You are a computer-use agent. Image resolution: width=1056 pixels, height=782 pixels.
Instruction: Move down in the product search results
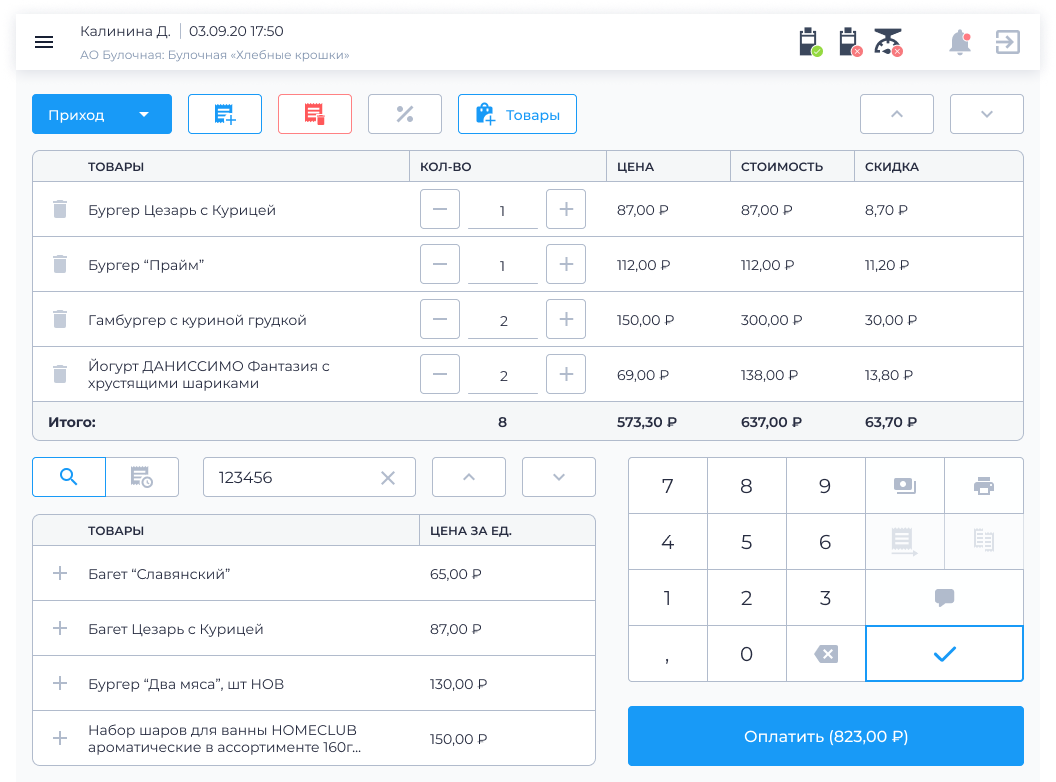coord(558,477)
